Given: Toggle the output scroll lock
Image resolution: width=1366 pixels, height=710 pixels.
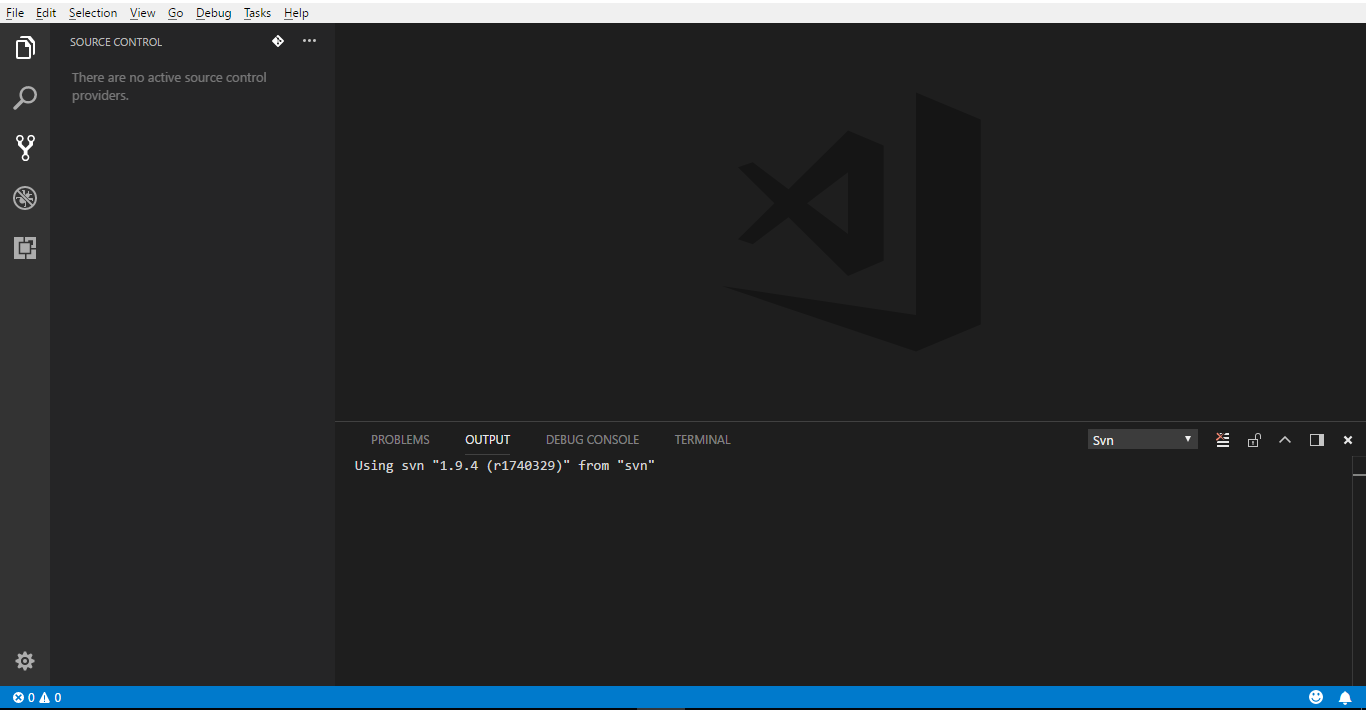Looking at the screenshot, I should click(x=1254, y=439).
